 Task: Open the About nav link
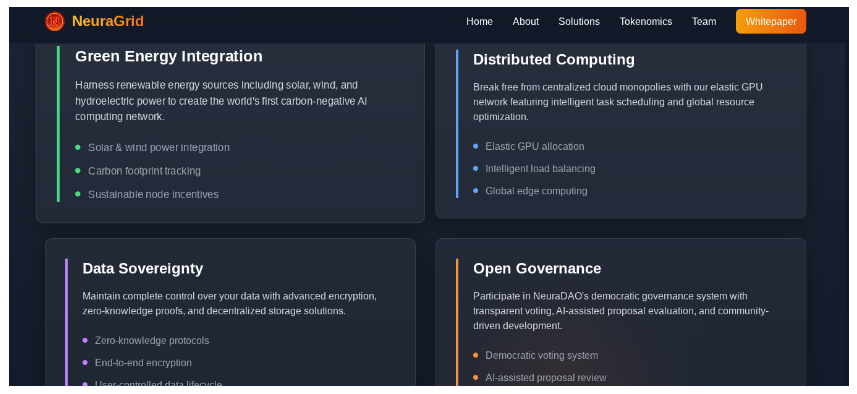pyautogui.click(x=526, y=21)
